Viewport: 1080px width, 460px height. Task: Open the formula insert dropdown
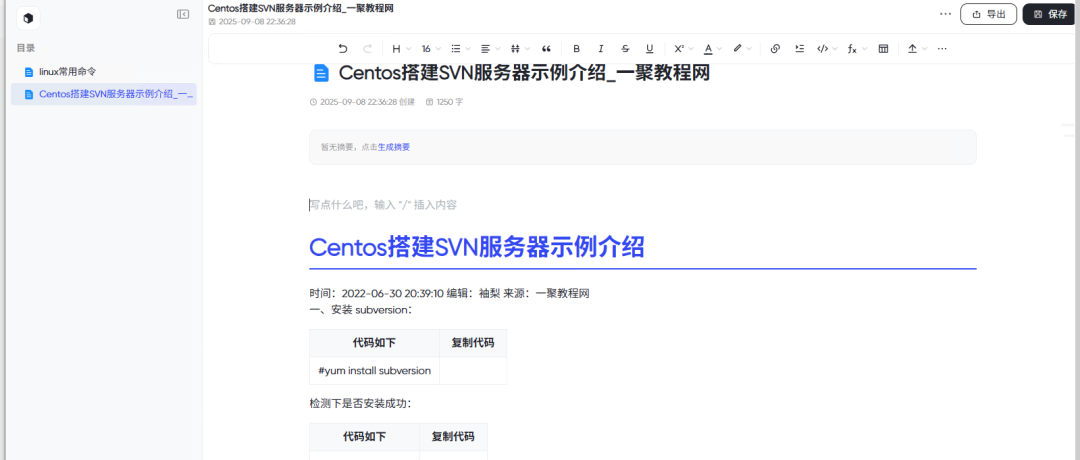(x=856, y=49)
